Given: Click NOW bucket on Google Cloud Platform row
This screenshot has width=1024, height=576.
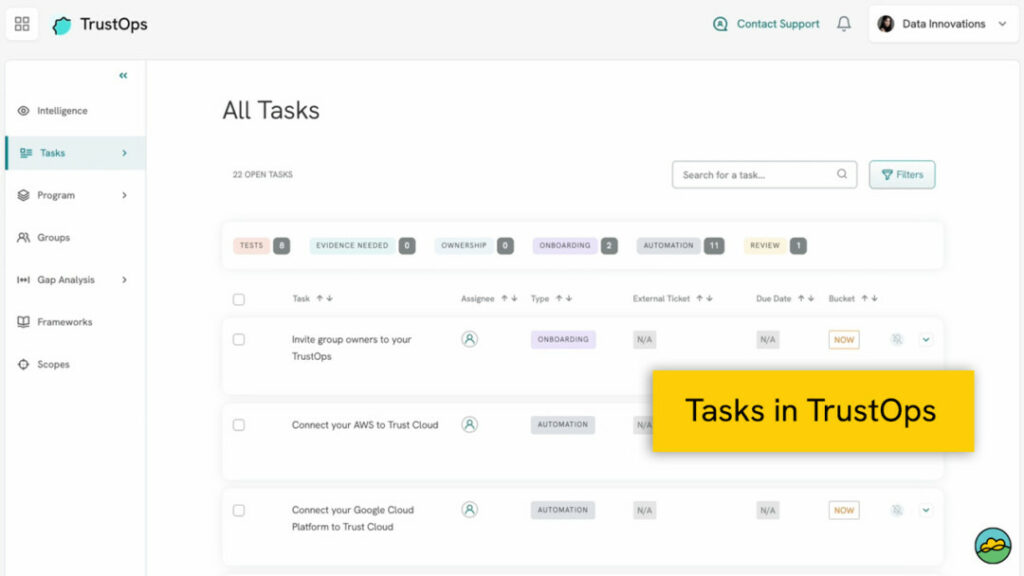Looking at the screenshot, I should click(844, 510).
